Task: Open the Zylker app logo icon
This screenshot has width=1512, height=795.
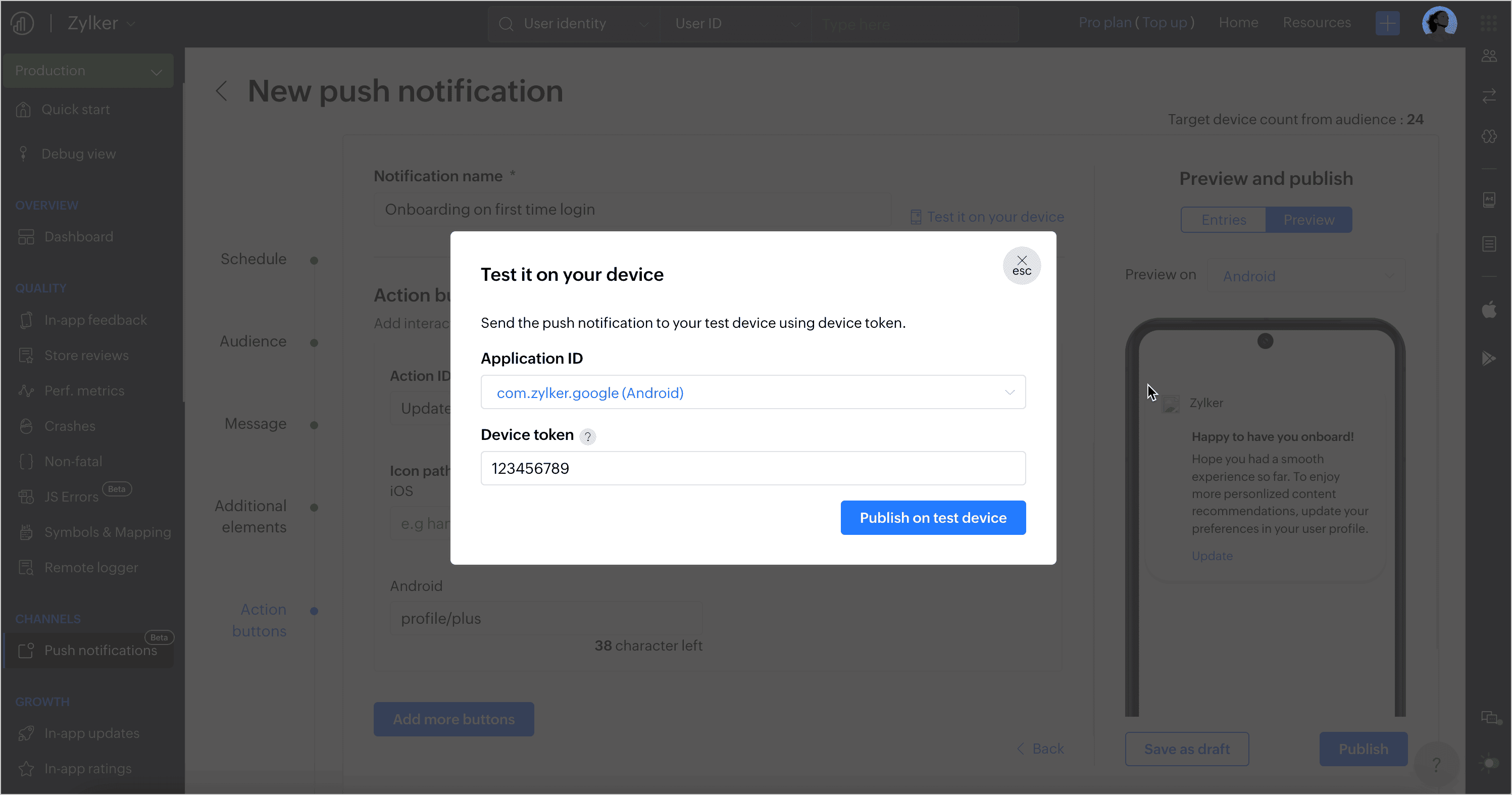Action: pyautogui.click(x=22, y=23)
